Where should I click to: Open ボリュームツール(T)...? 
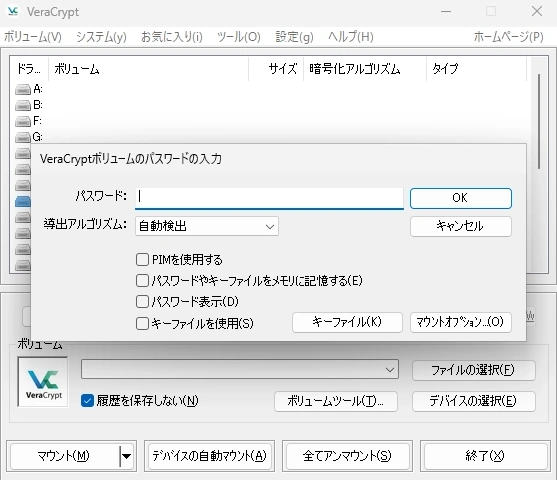[x=336, y=401]
